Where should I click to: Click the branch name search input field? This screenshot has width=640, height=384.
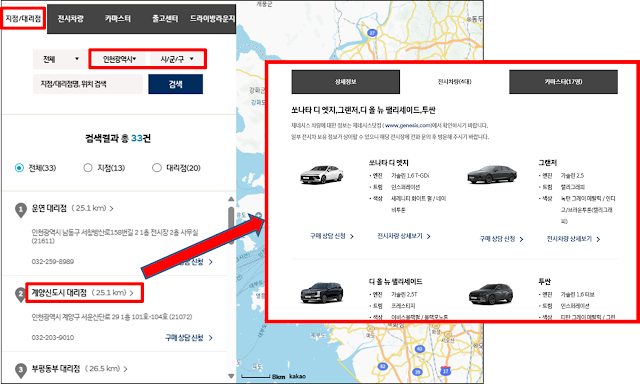(x=88, y=84)
